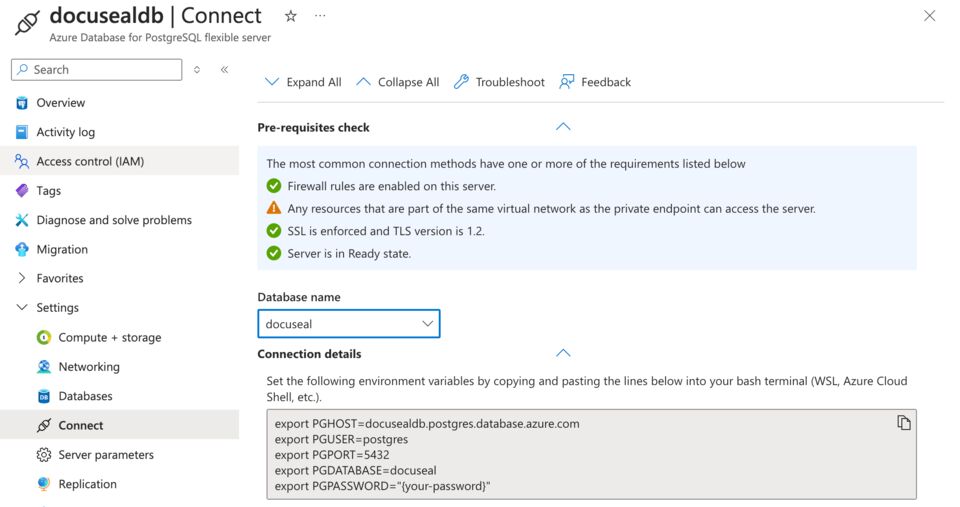Screen dimensions: 960x507
Task: Click the Networking icon
Action: pyautogui.click(x=44, y=367)
